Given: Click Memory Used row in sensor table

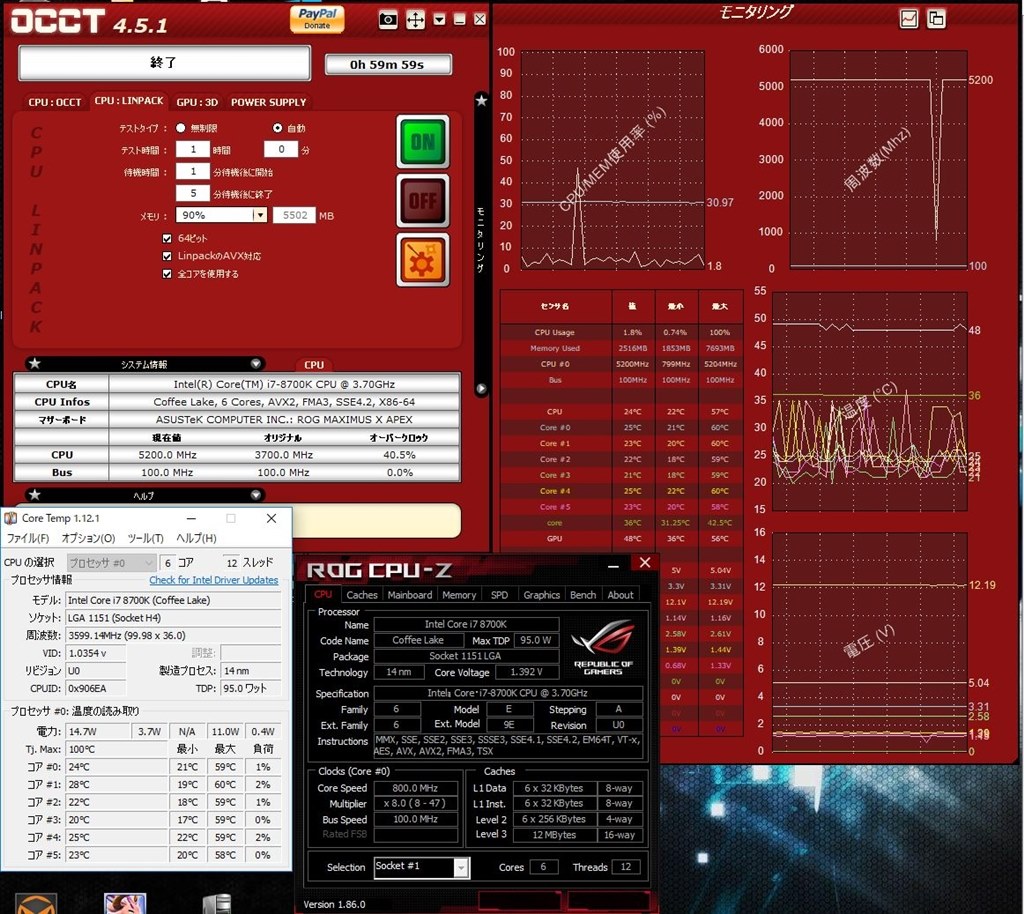Looking at the screenshot, I should click(621, 348).
